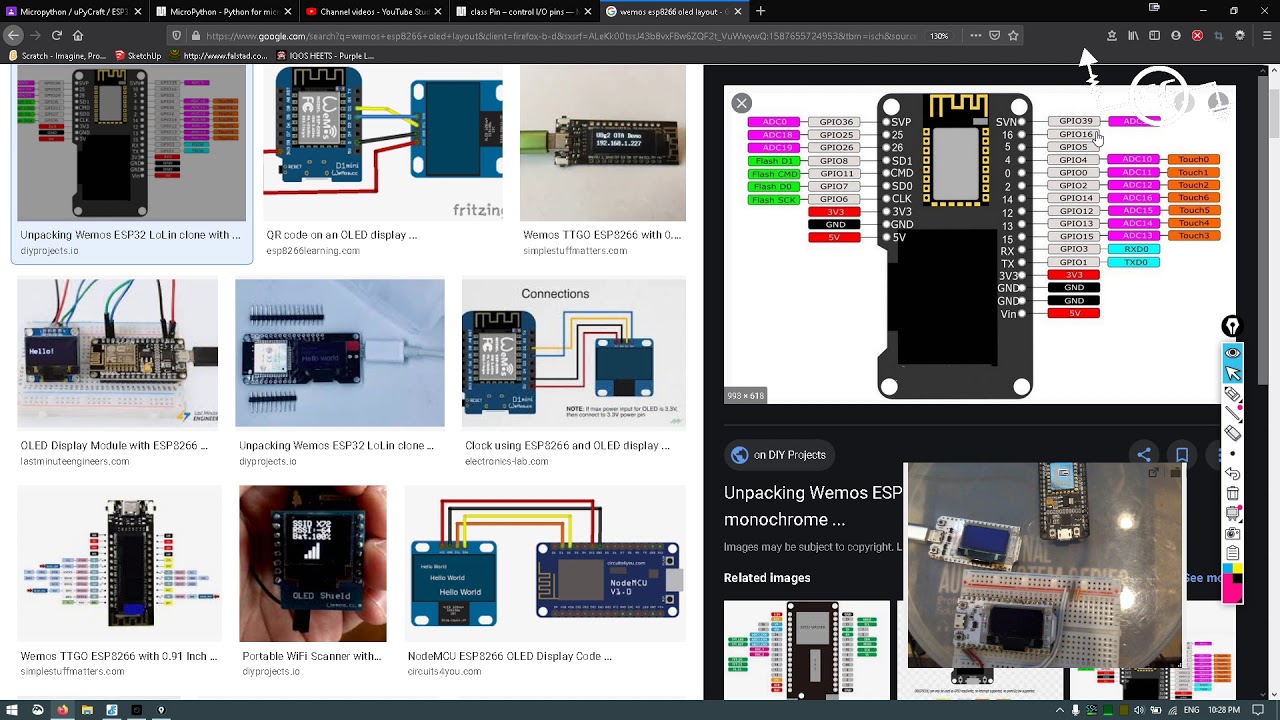Change the pen size dot
1280x720 pixels.
pos(1232,453)
